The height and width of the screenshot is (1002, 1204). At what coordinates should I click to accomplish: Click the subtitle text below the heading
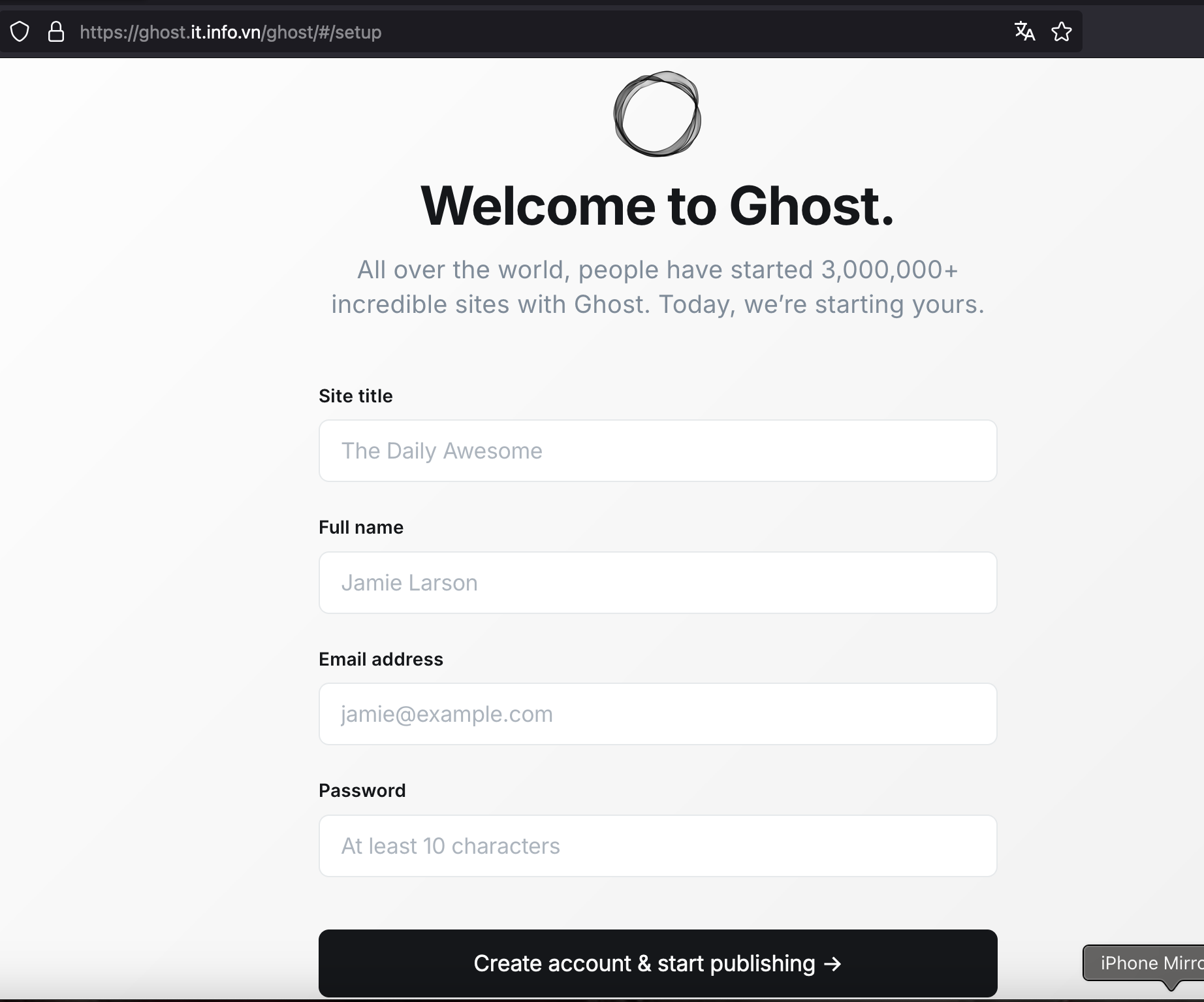[x=657, y=287]
